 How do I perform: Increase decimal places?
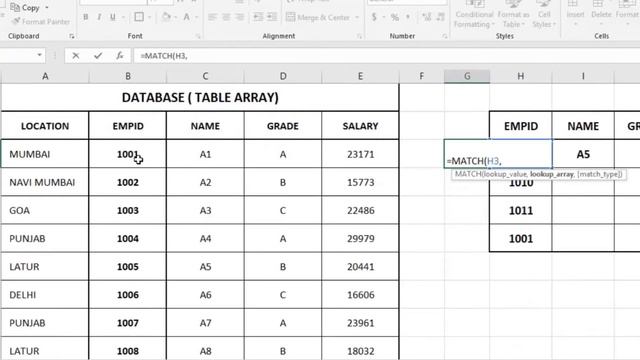point(427,17)
